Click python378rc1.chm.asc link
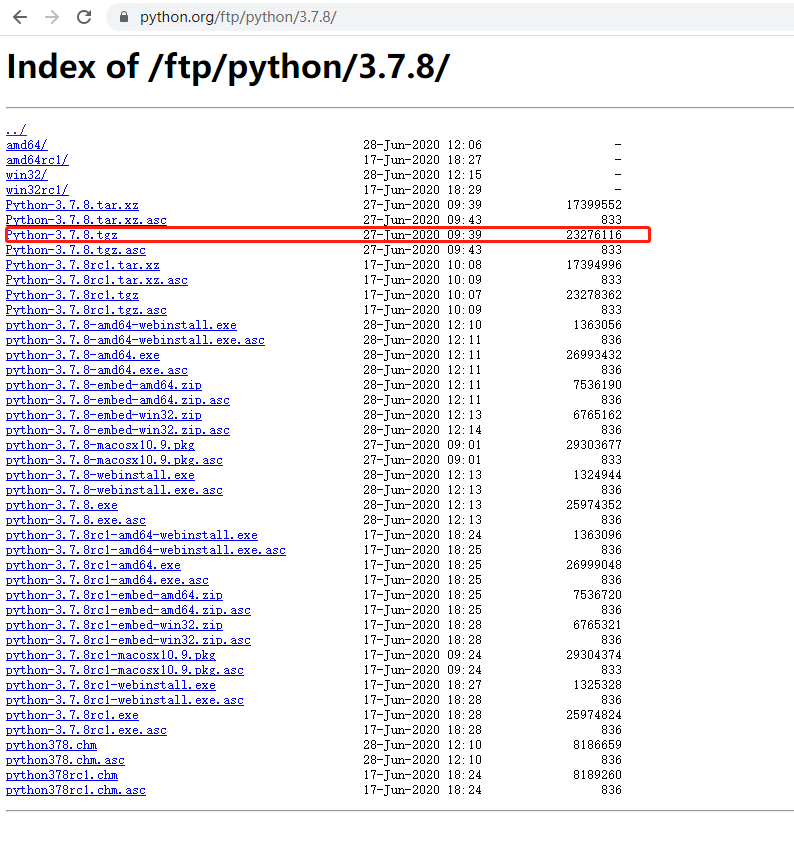Viewport: 794px width, 855px height. coord(76,790)
